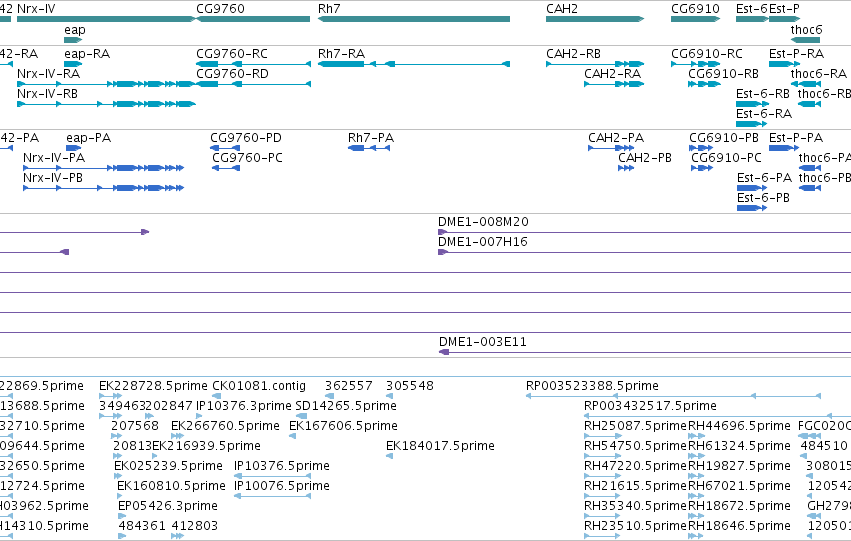Click the eap gene arrow
This screenshot has width=851, height=541.
73,40
